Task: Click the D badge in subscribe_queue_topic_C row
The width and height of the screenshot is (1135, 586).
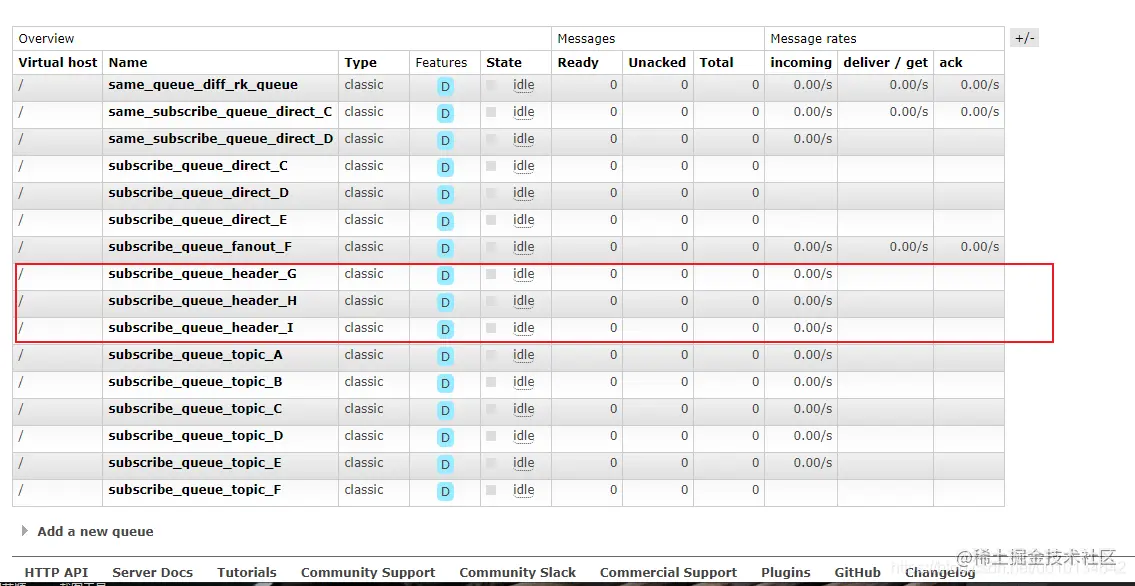Action: coord(445,411)
